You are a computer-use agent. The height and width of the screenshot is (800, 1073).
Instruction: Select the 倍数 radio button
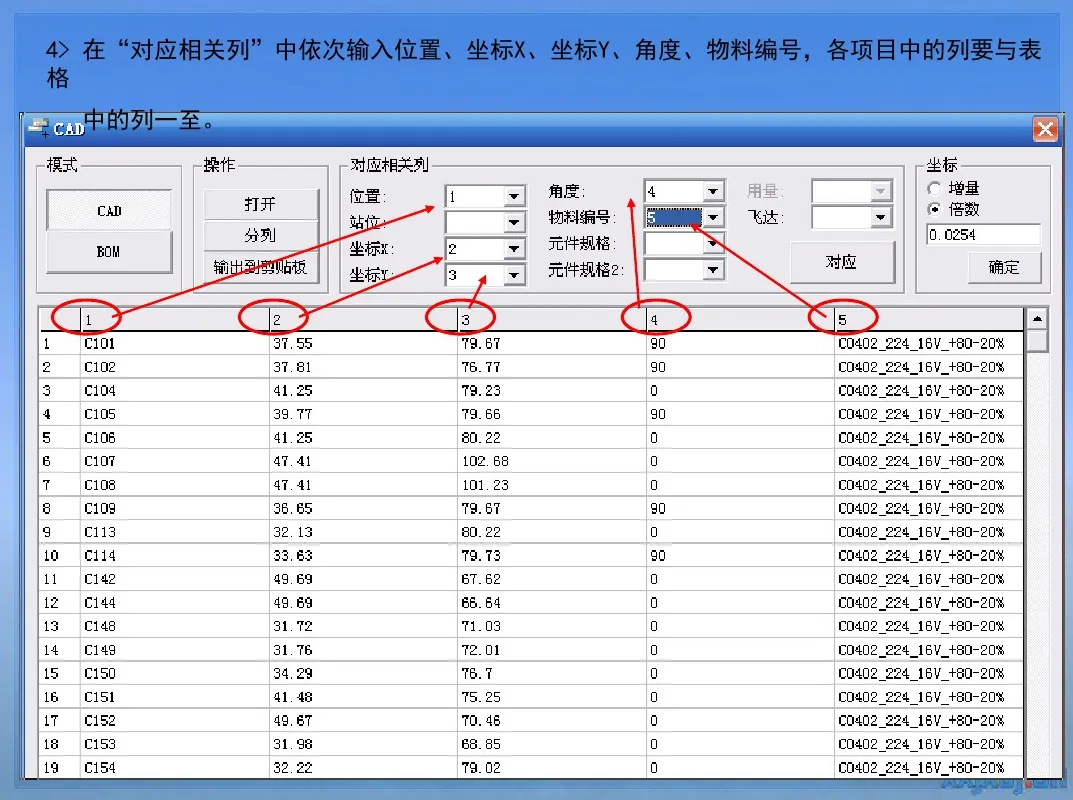934,209
